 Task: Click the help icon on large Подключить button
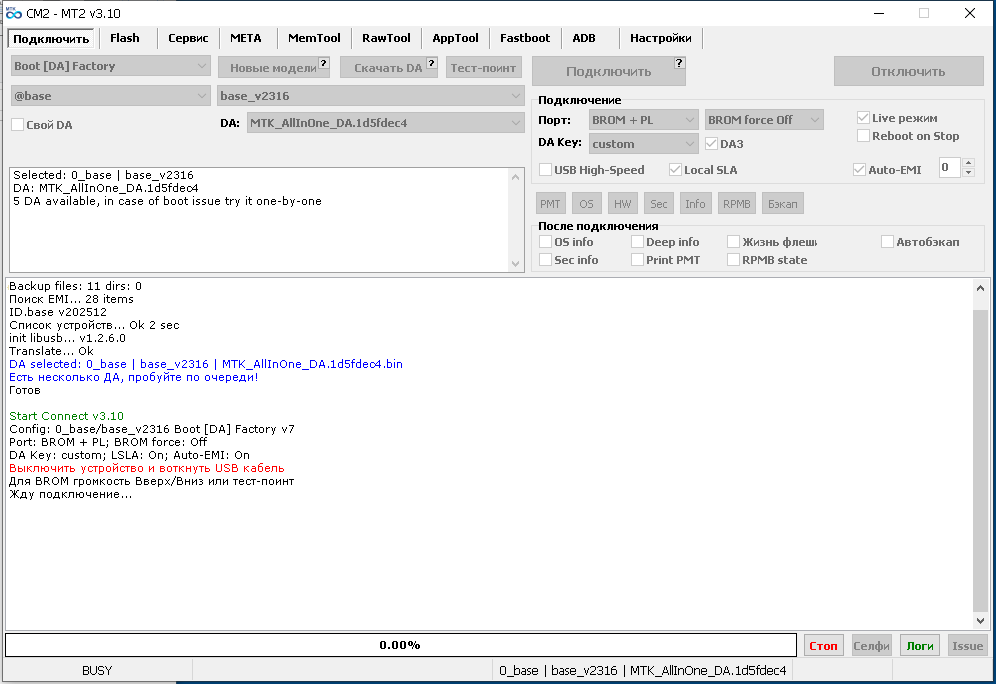point(679,63)
